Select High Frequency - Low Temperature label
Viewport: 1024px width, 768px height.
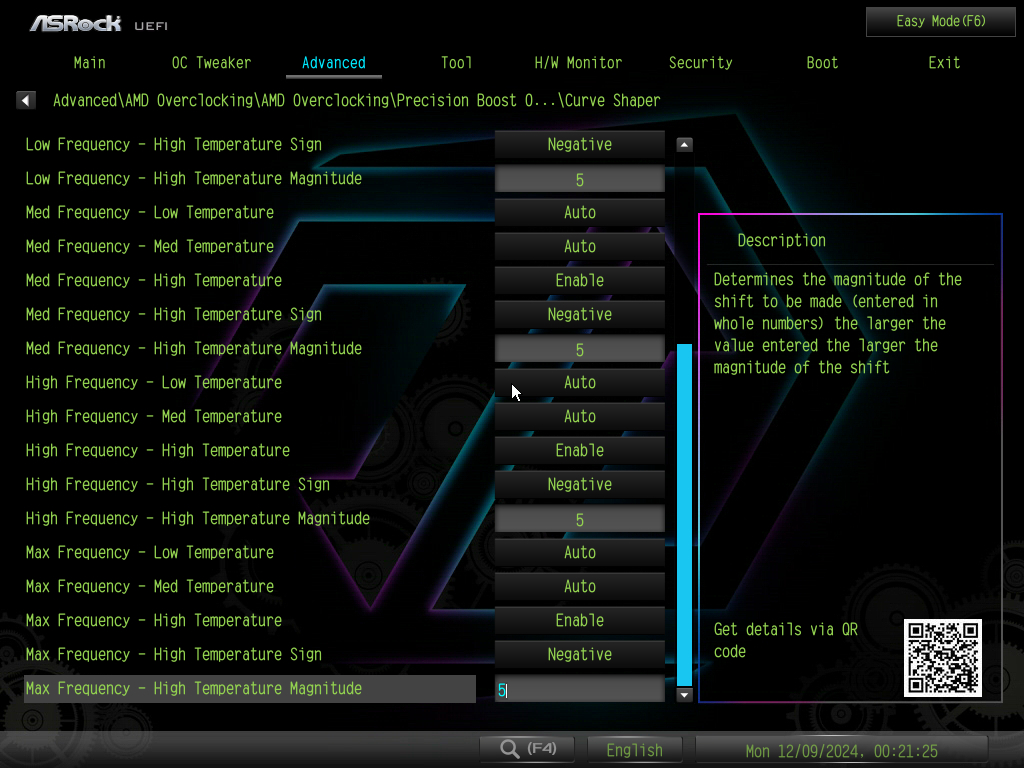coord(153,382)
